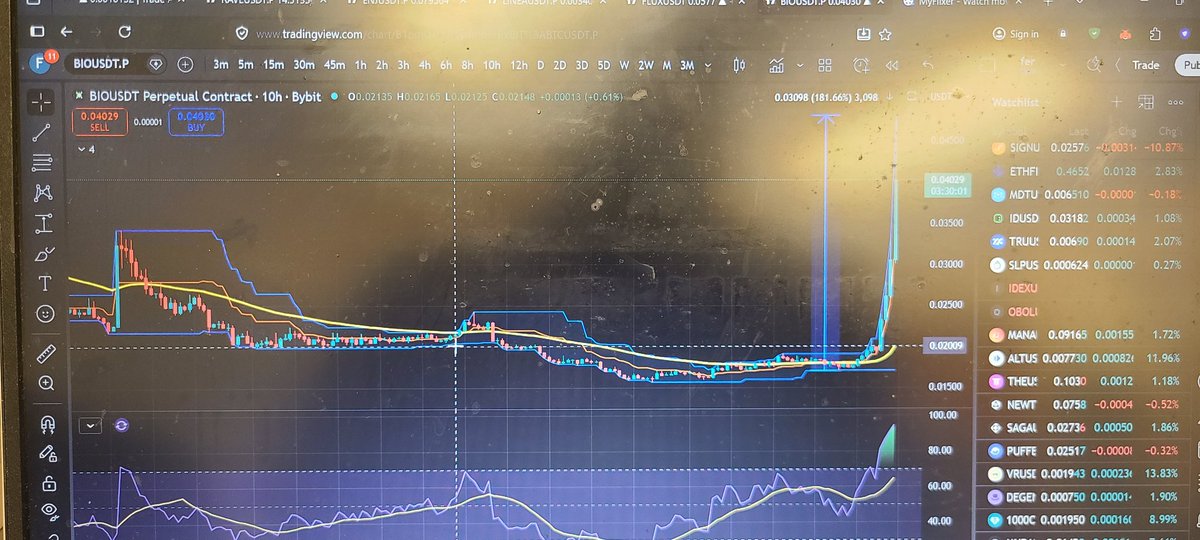Viewport: 1200px width, 540px height.
Task: Click the blue BUY price button
Action: (x=195, y=122)
